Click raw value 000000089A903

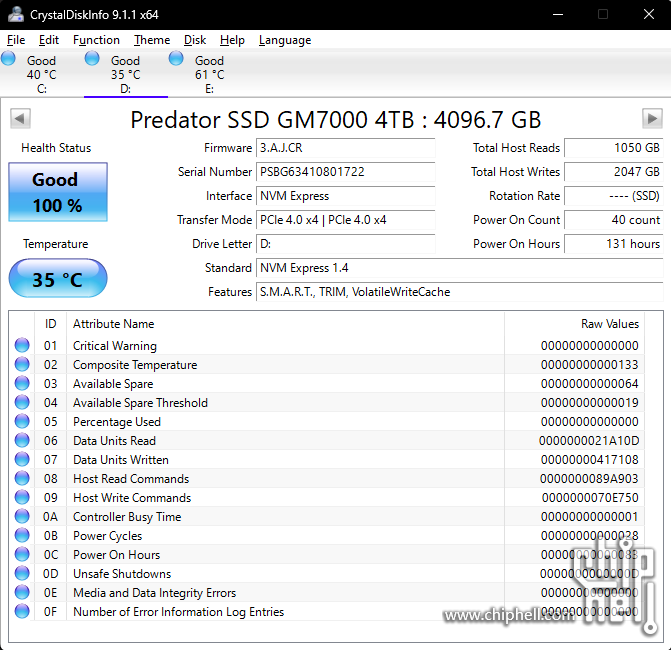click(x=589, y=478)
